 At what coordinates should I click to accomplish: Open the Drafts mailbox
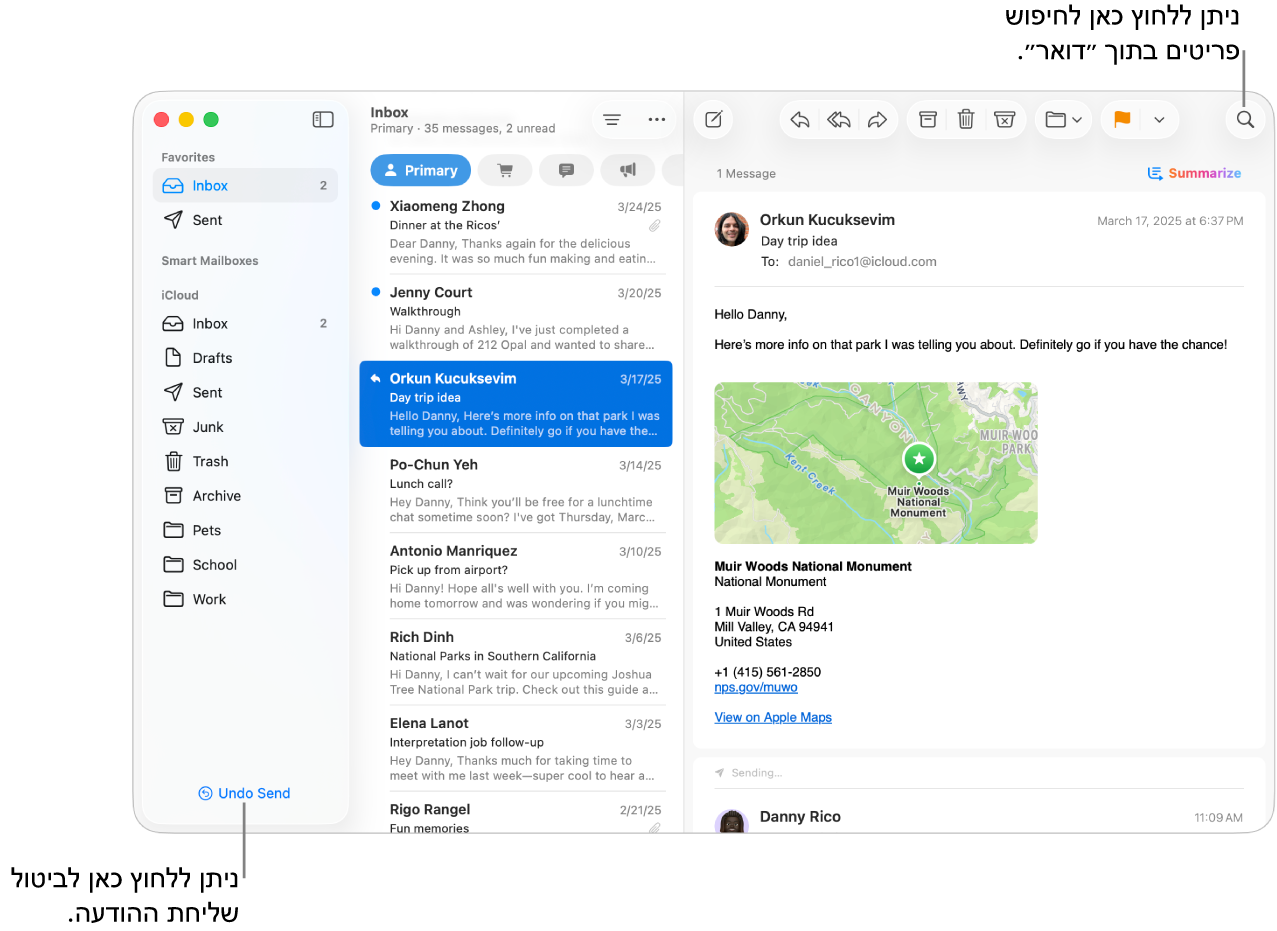click(245, 358)
